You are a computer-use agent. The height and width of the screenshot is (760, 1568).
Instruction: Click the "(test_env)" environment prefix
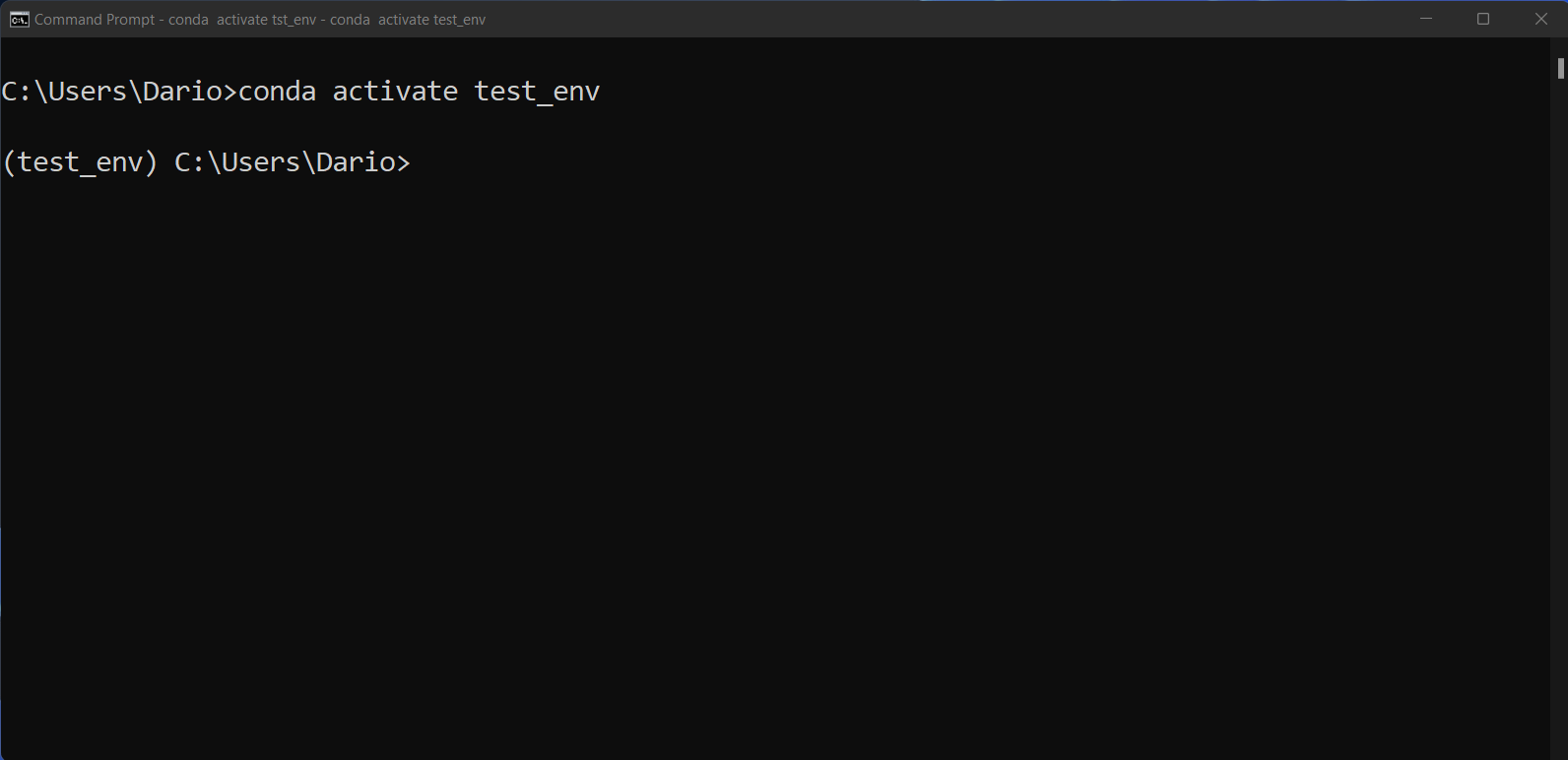(80, 162)
